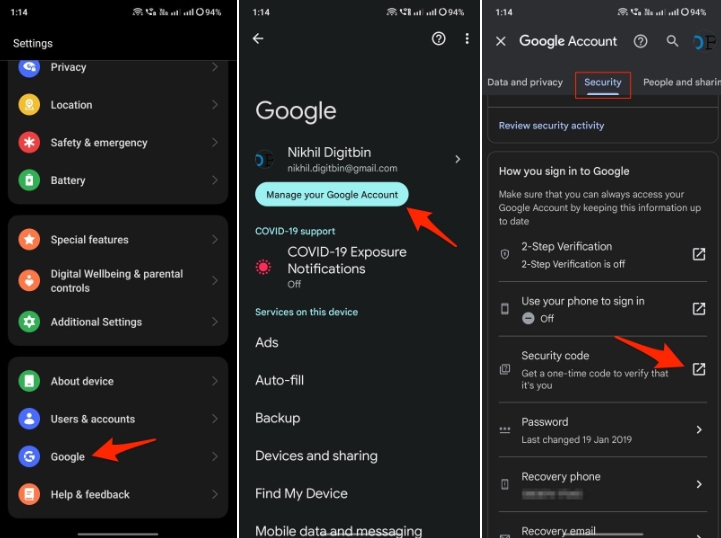
Task: Tap the Privacy settings icon
Action: [x=29, y=67]
